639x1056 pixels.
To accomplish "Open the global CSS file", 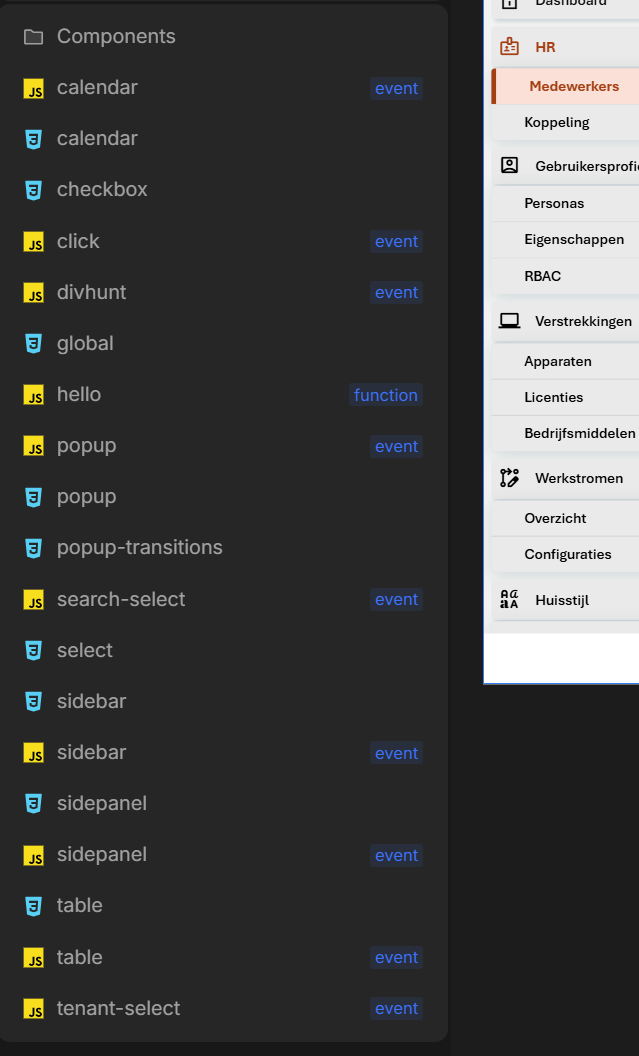I will [x=85, y=343].
